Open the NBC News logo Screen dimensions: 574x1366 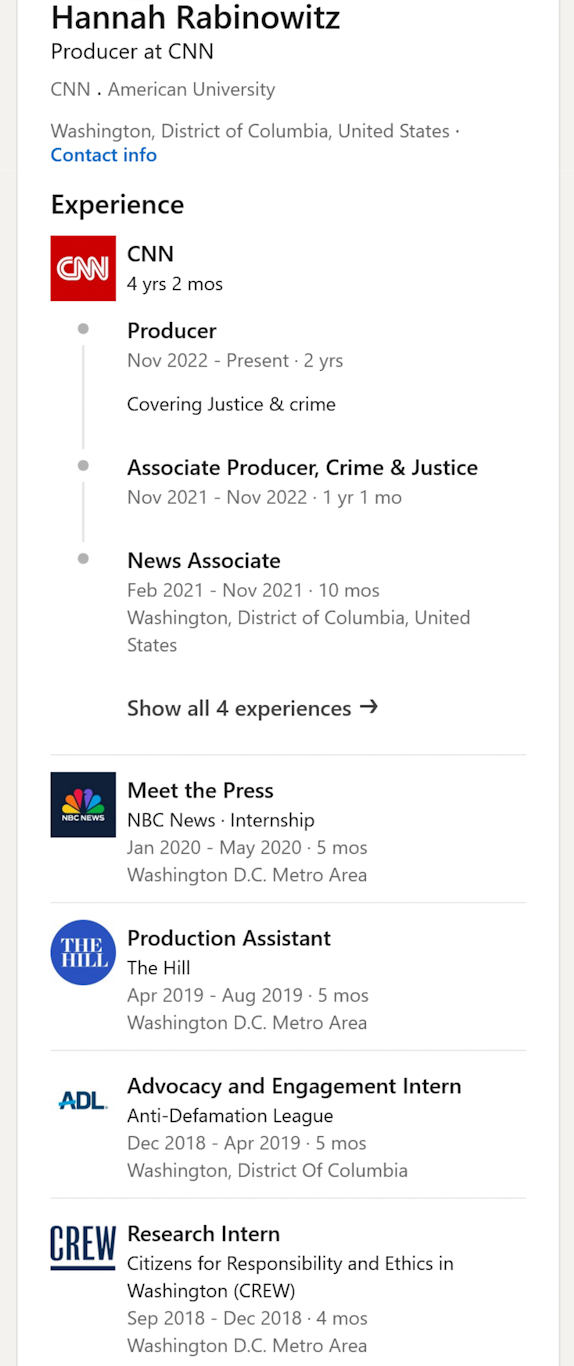point(83,804)
